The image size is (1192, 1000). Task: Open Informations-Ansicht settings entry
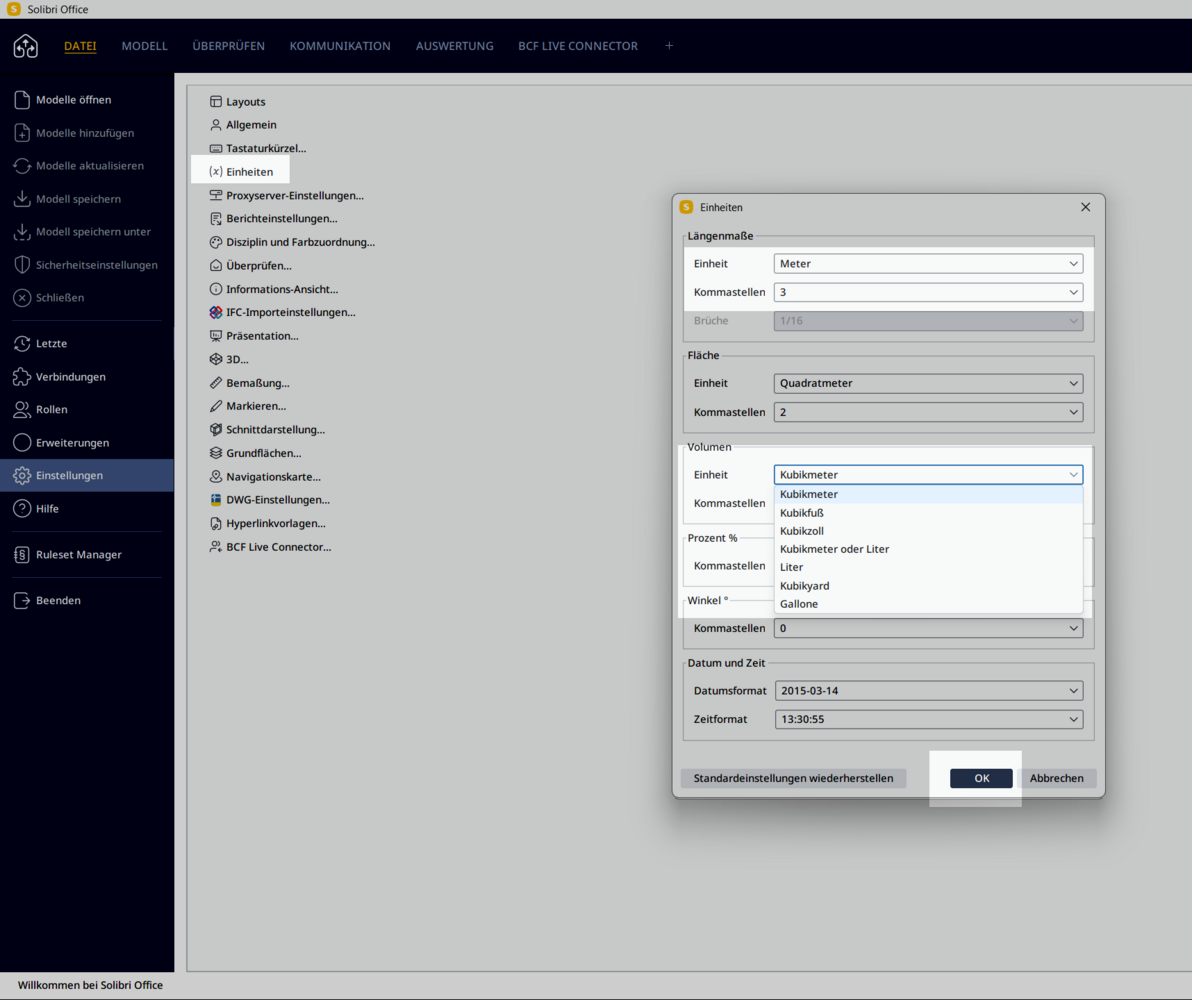(274, 289)
